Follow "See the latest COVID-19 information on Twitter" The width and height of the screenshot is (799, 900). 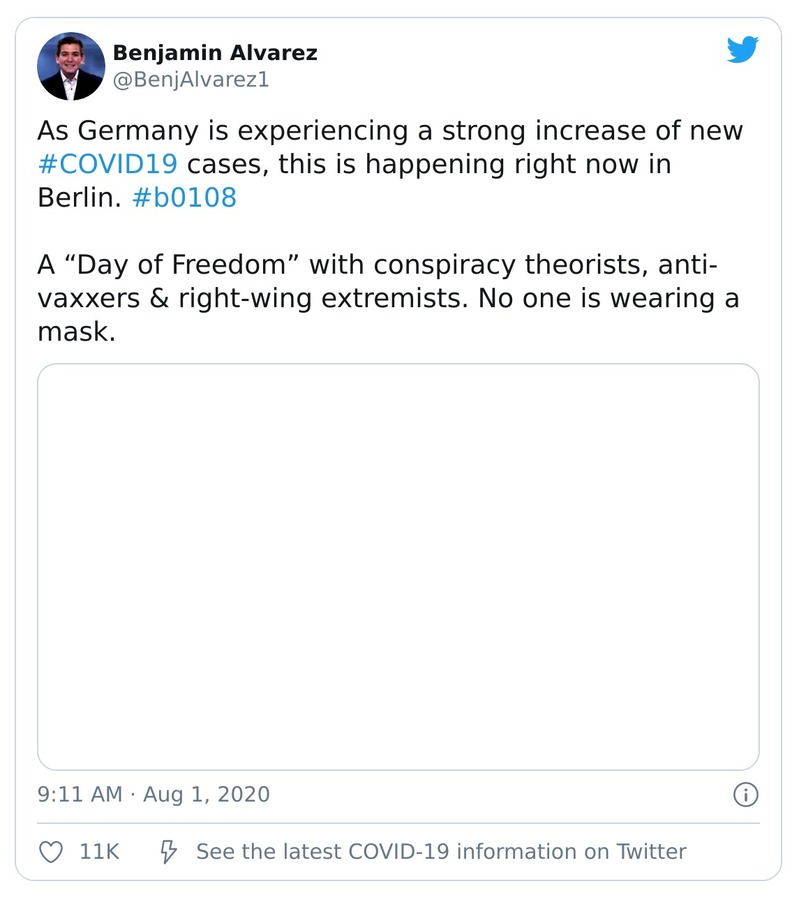click(440, 852)
